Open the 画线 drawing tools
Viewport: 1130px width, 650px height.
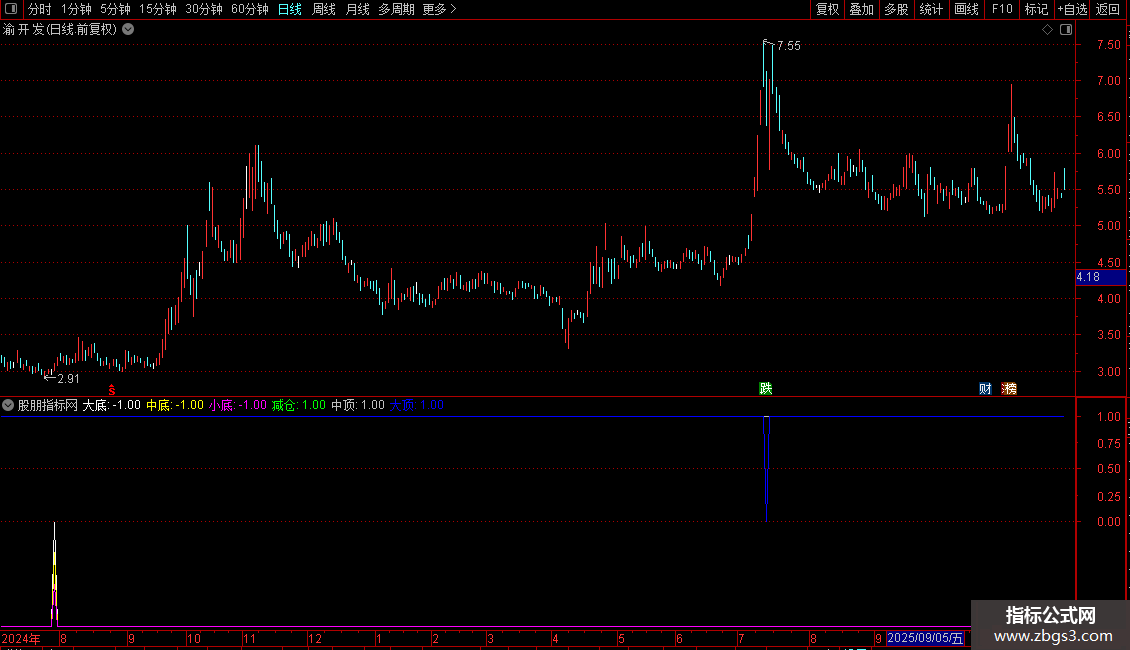(966, 9)
